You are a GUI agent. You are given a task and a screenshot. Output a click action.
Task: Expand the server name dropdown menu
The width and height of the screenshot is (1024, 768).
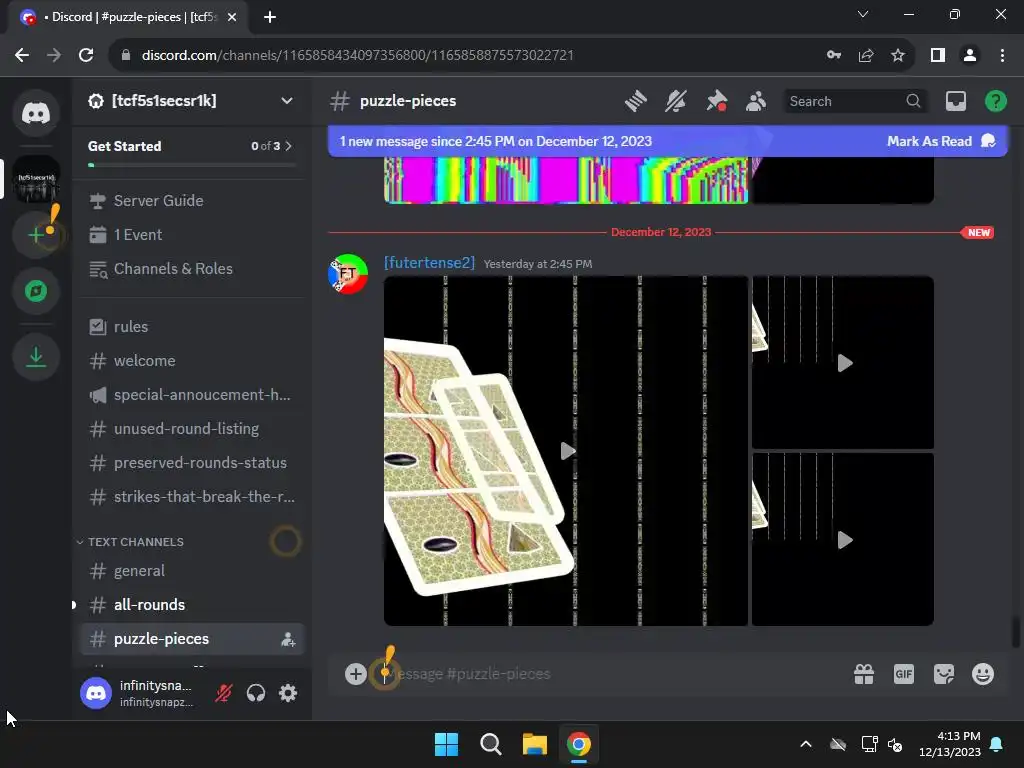287,101
